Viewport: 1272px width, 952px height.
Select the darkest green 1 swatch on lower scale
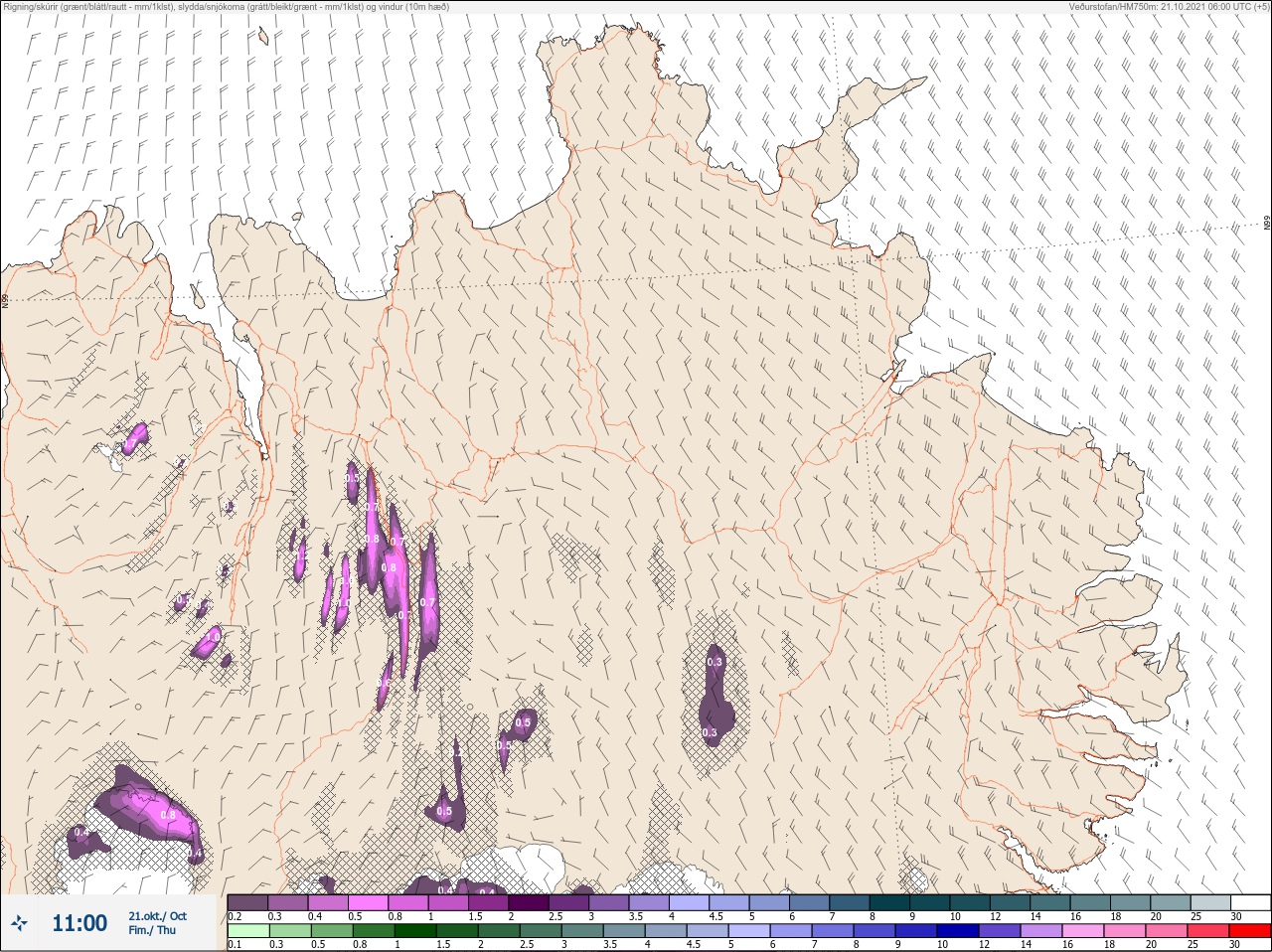tap(416, 931)
